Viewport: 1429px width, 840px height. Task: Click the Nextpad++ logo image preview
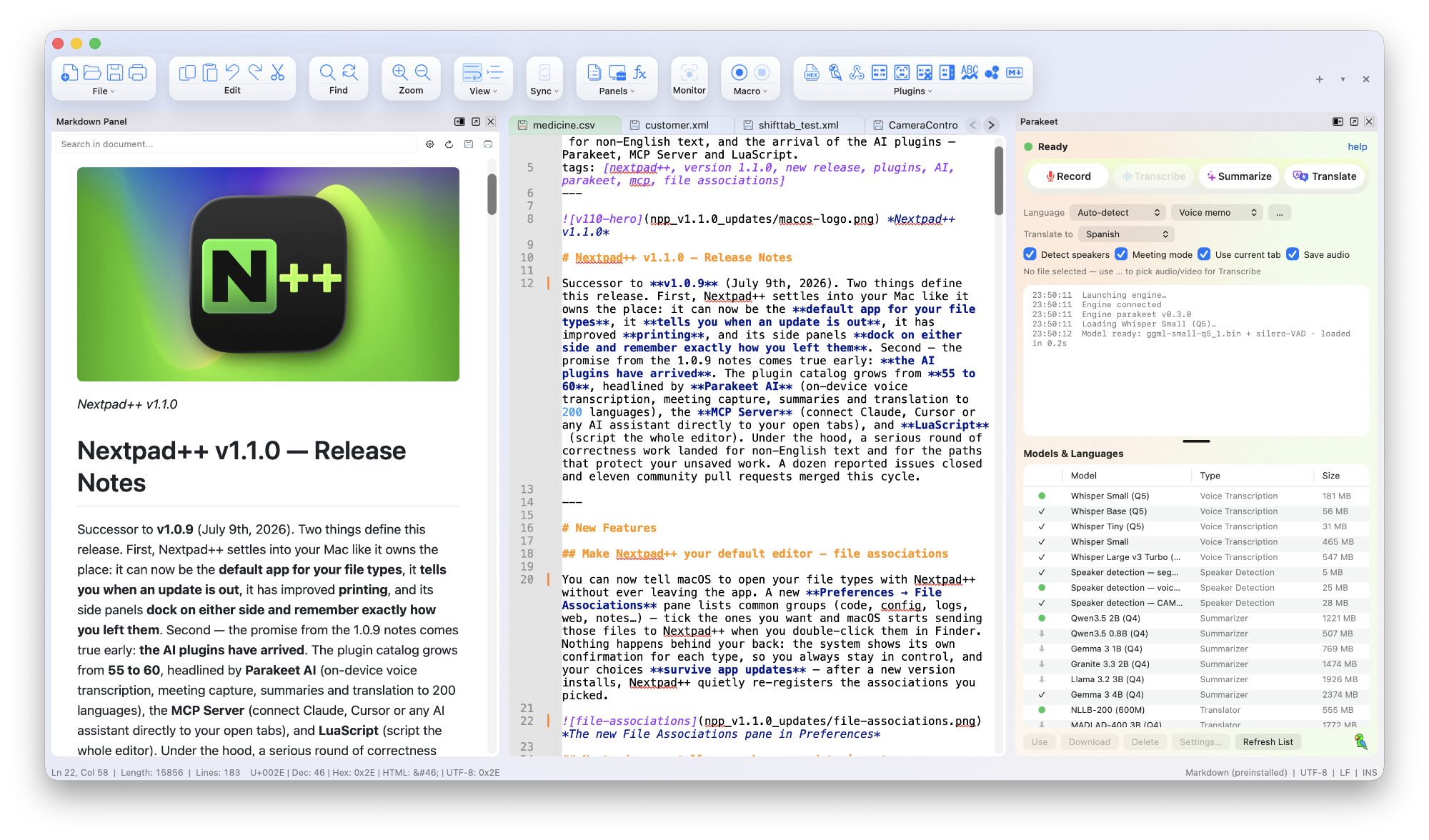[x=268, y=274]
